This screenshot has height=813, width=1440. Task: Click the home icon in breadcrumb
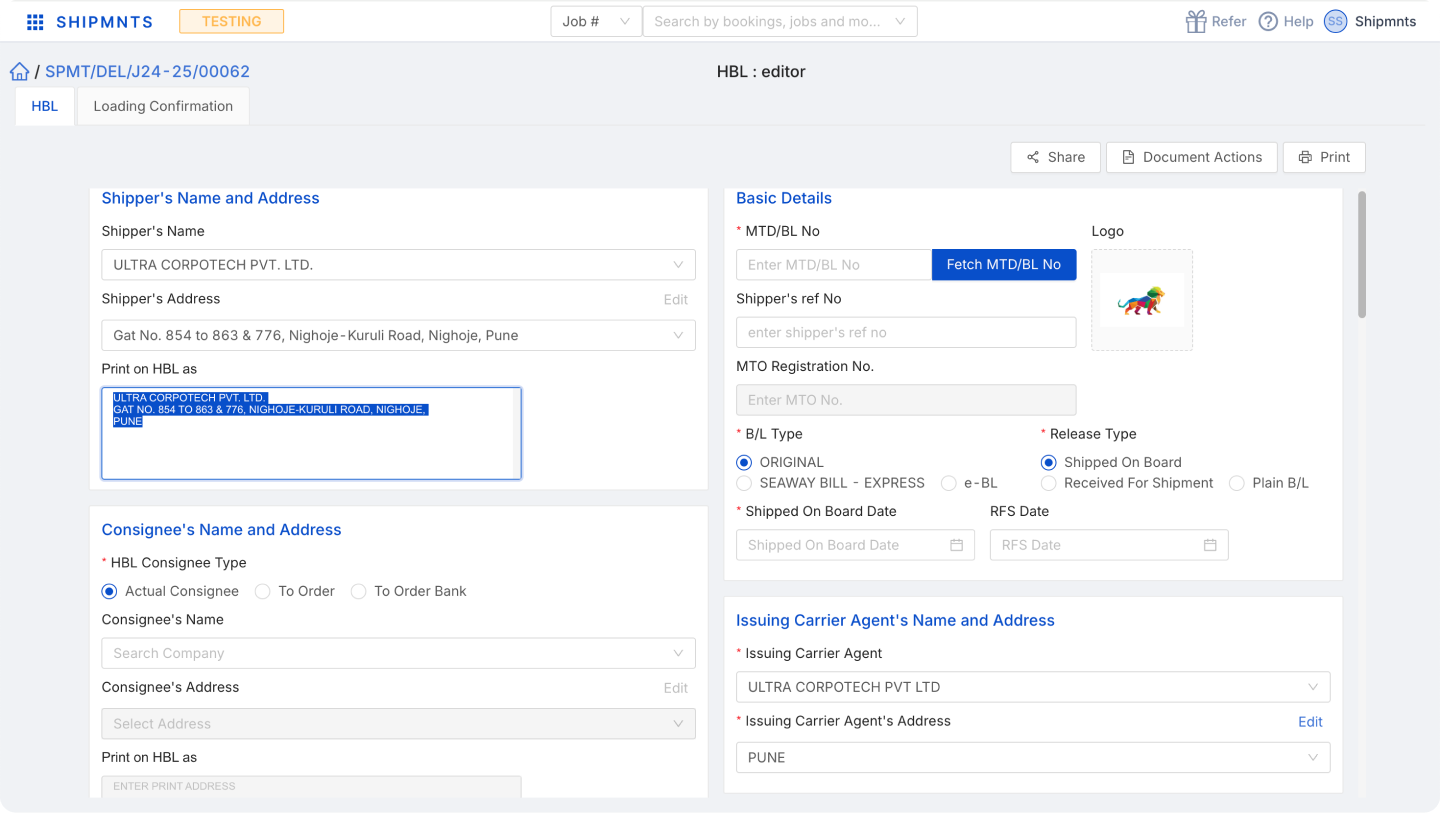click(x=19, y=72)
